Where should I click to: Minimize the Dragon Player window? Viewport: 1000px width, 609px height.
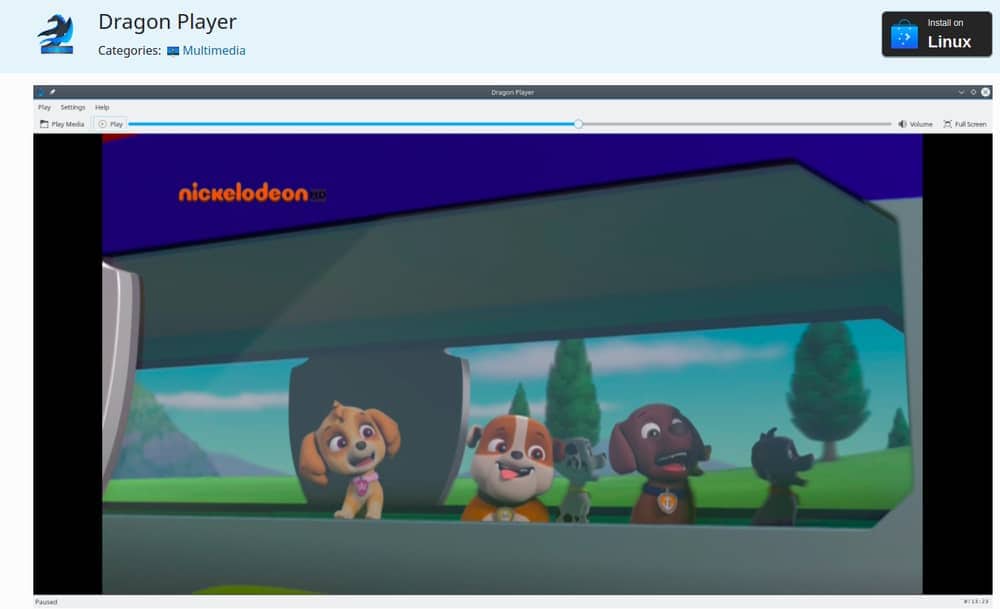click(961, 92)
